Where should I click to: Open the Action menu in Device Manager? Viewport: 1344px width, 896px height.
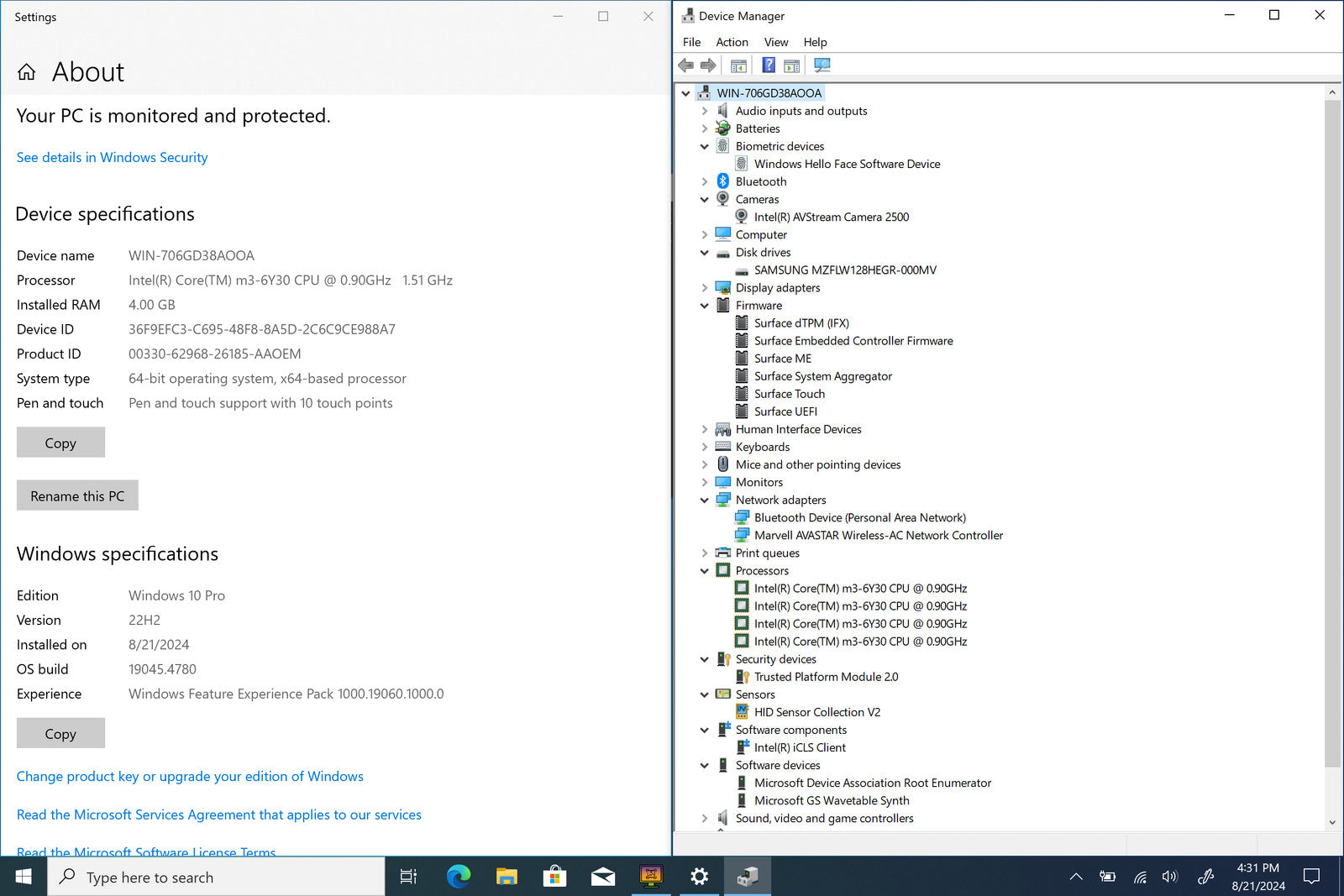(732, 42)
